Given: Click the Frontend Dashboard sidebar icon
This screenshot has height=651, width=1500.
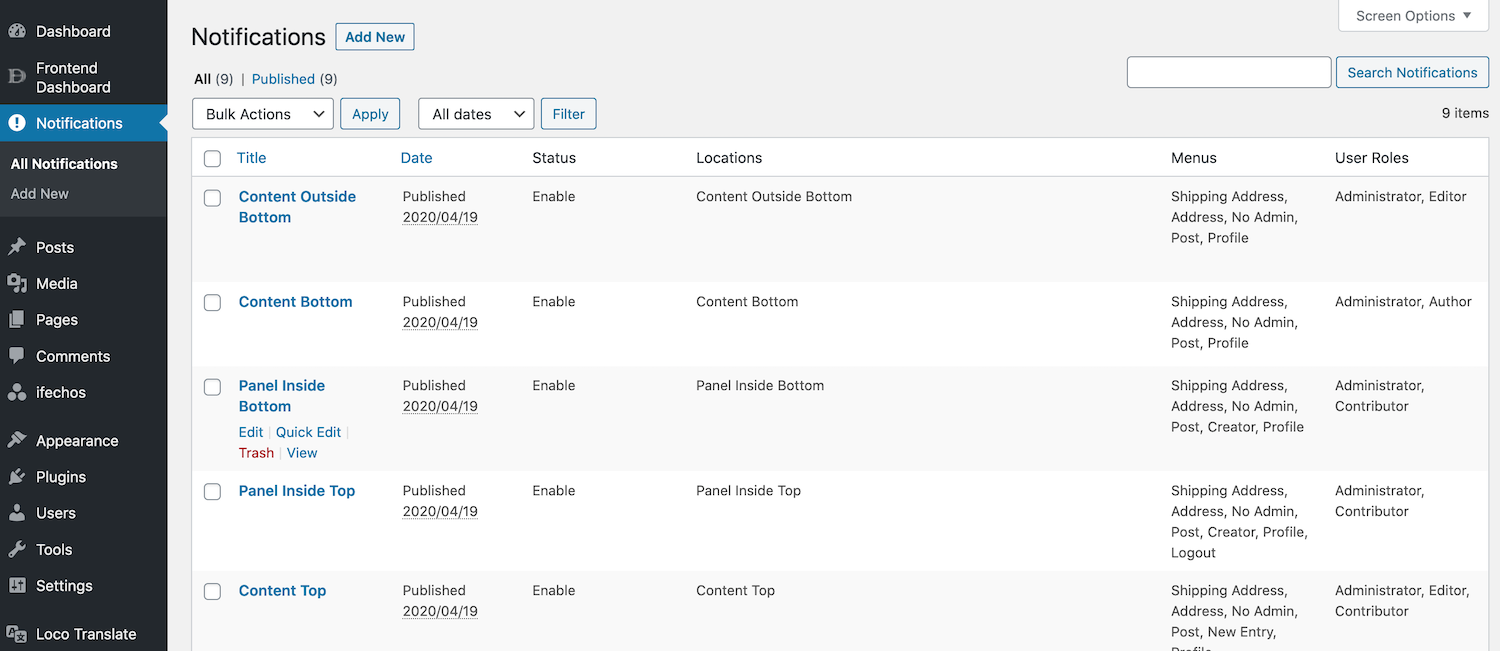Looking at the screenshot, I should 17,77.
